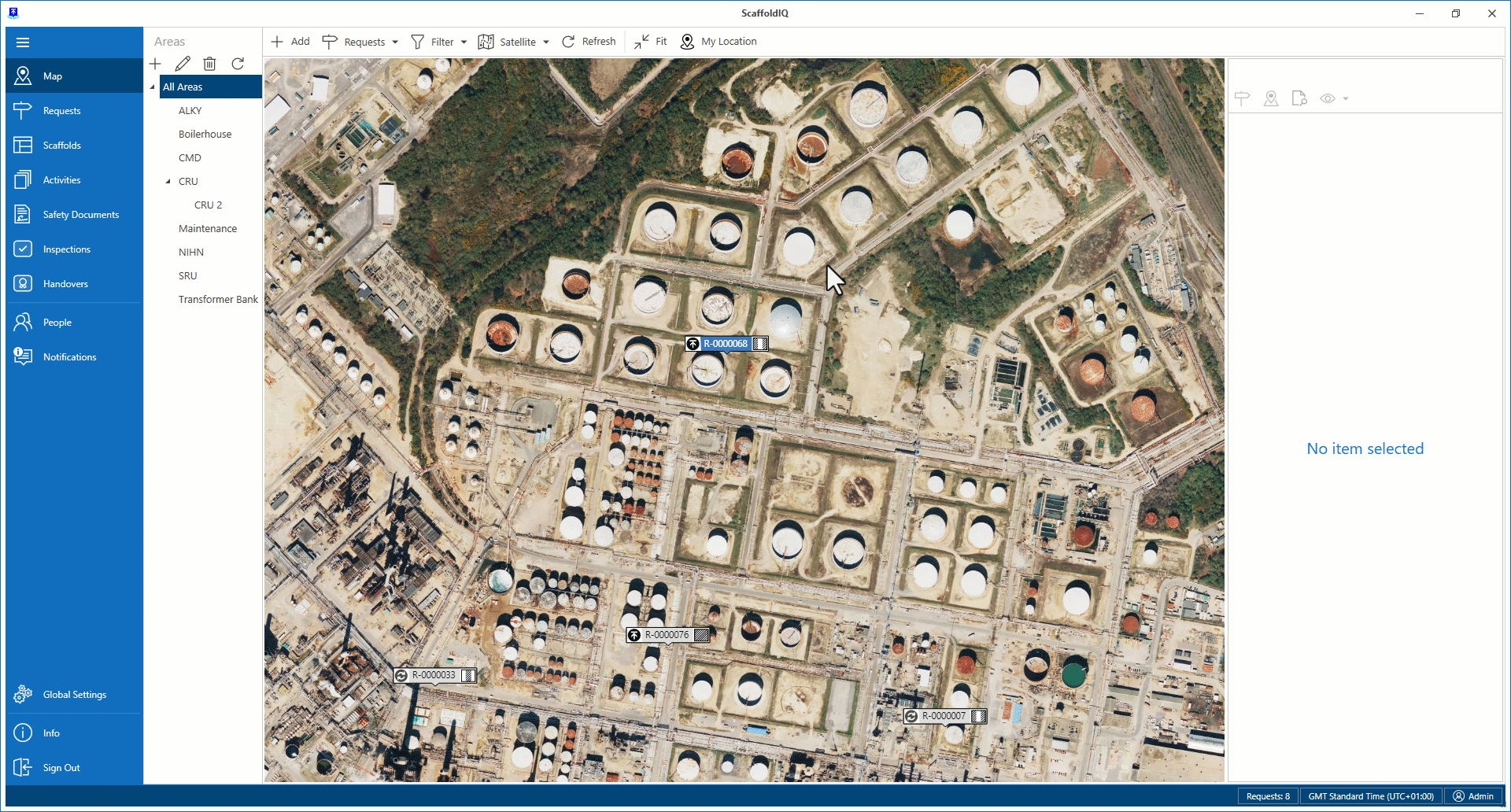This screenshot has height=812, width=1511.
Task: Go to Scaffolds in sidebar
Action: 61,146
